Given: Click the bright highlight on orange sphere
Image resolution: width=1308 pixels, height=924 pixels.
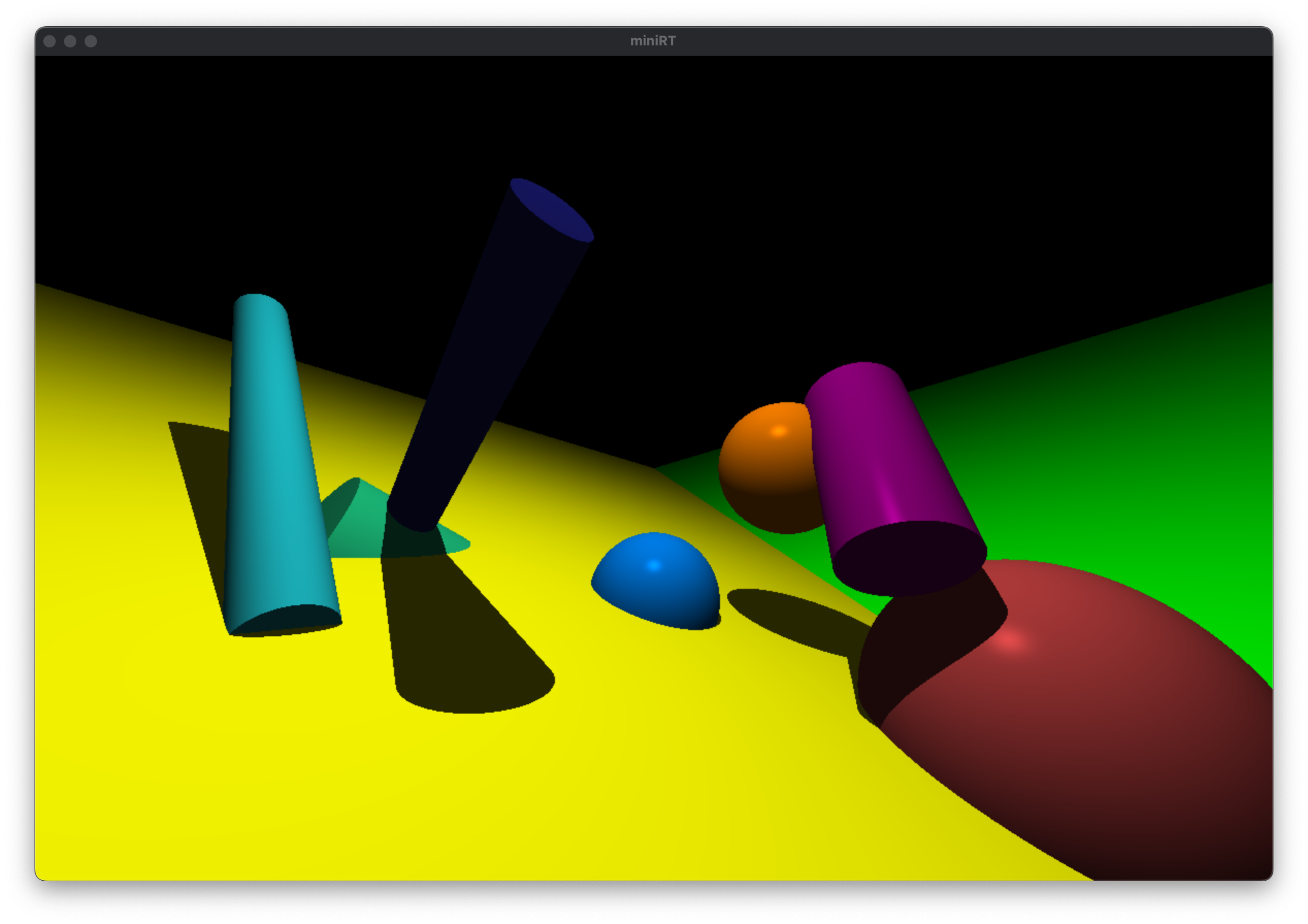Looking at the screenshot, I should (779, 431).
